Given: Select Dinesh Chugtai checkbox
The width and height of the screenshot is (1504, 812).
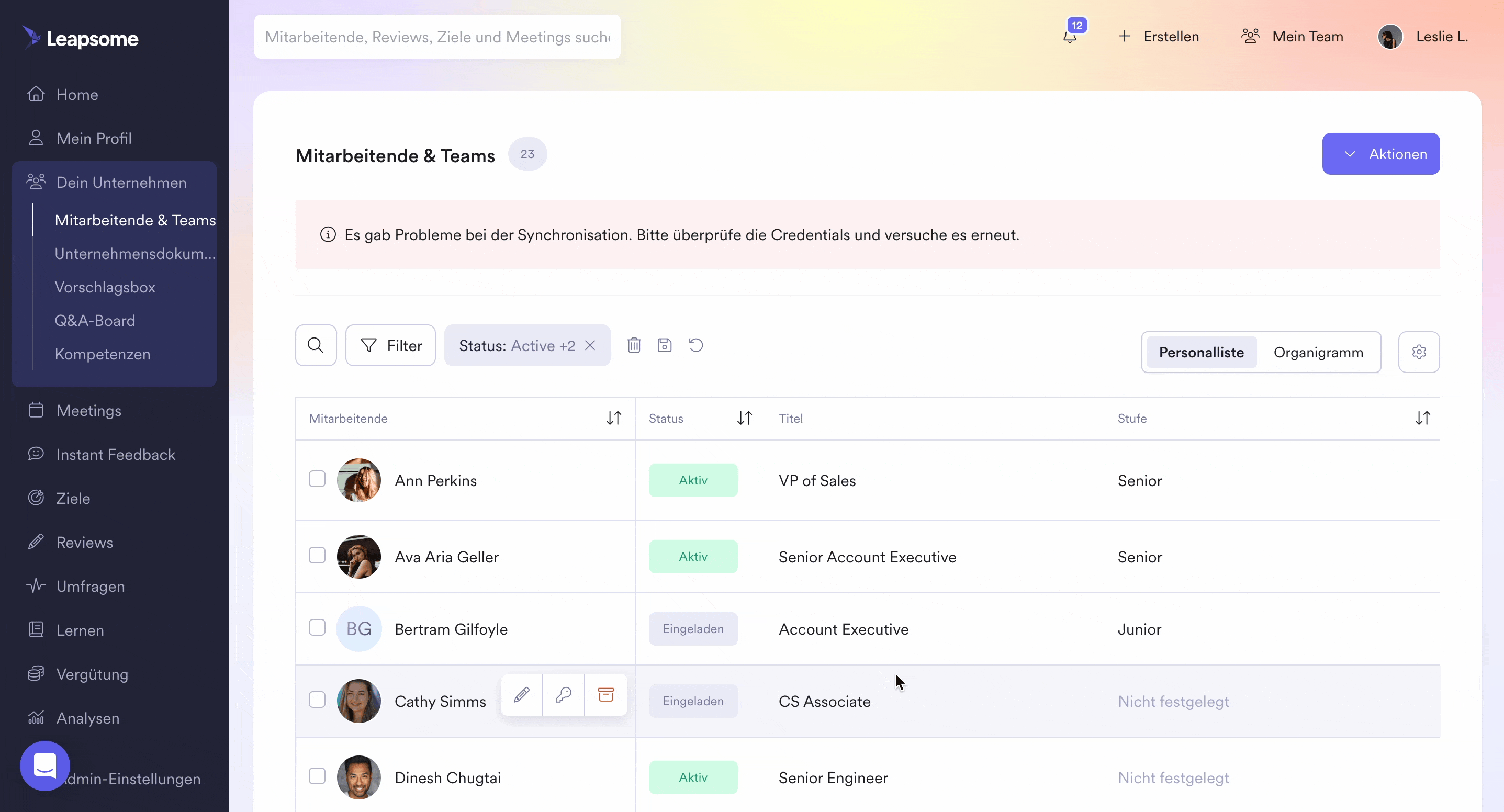Looking at the screenshot, I should click(x=317, y=776).
